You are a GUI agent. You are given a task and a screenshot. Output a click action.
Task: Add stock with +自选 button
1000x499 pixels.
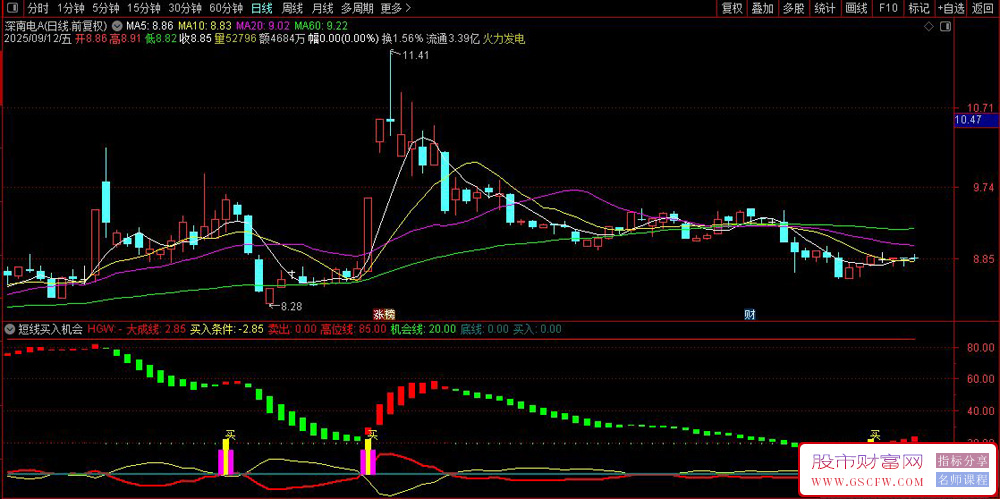click(952, 8)
